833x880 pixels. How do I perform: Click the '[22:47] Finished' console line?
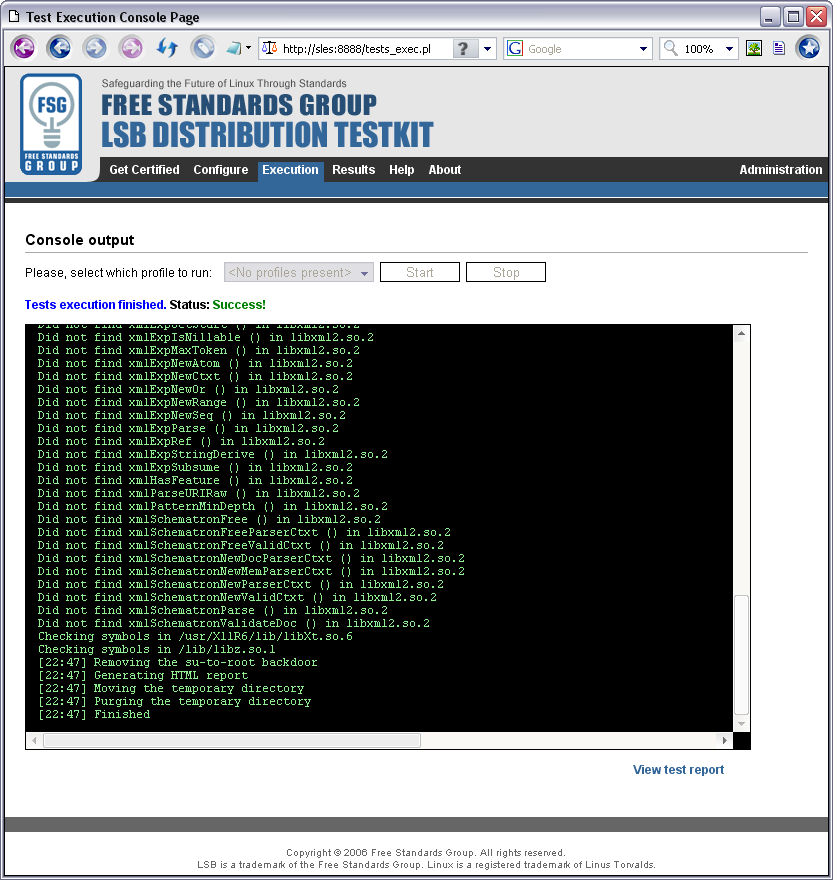pyautogui.click(x=94, y=714)
